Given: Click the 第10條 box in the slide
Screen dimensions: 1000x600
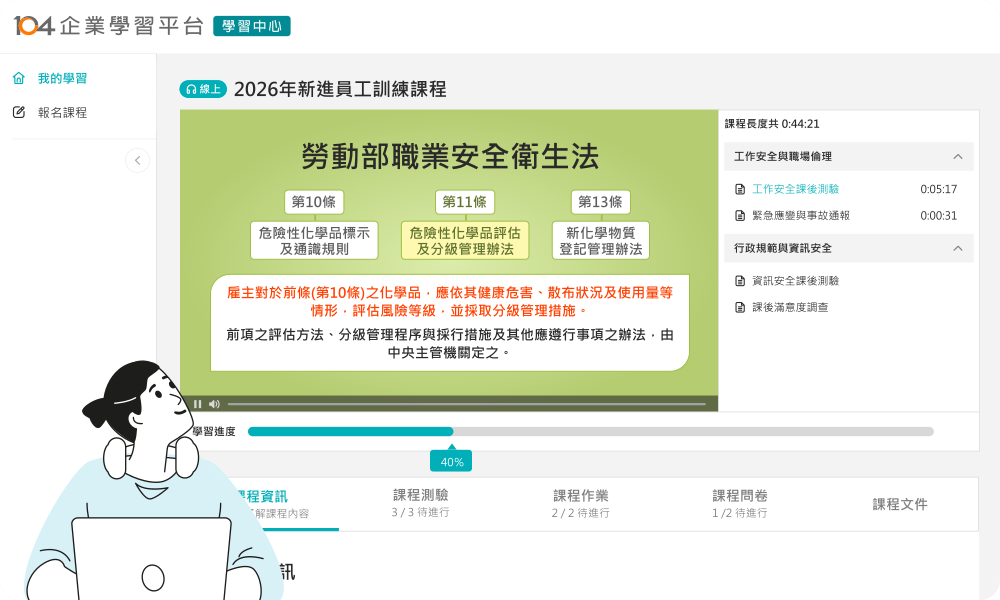Looking at the screenshot, I should tap(314, 202).
